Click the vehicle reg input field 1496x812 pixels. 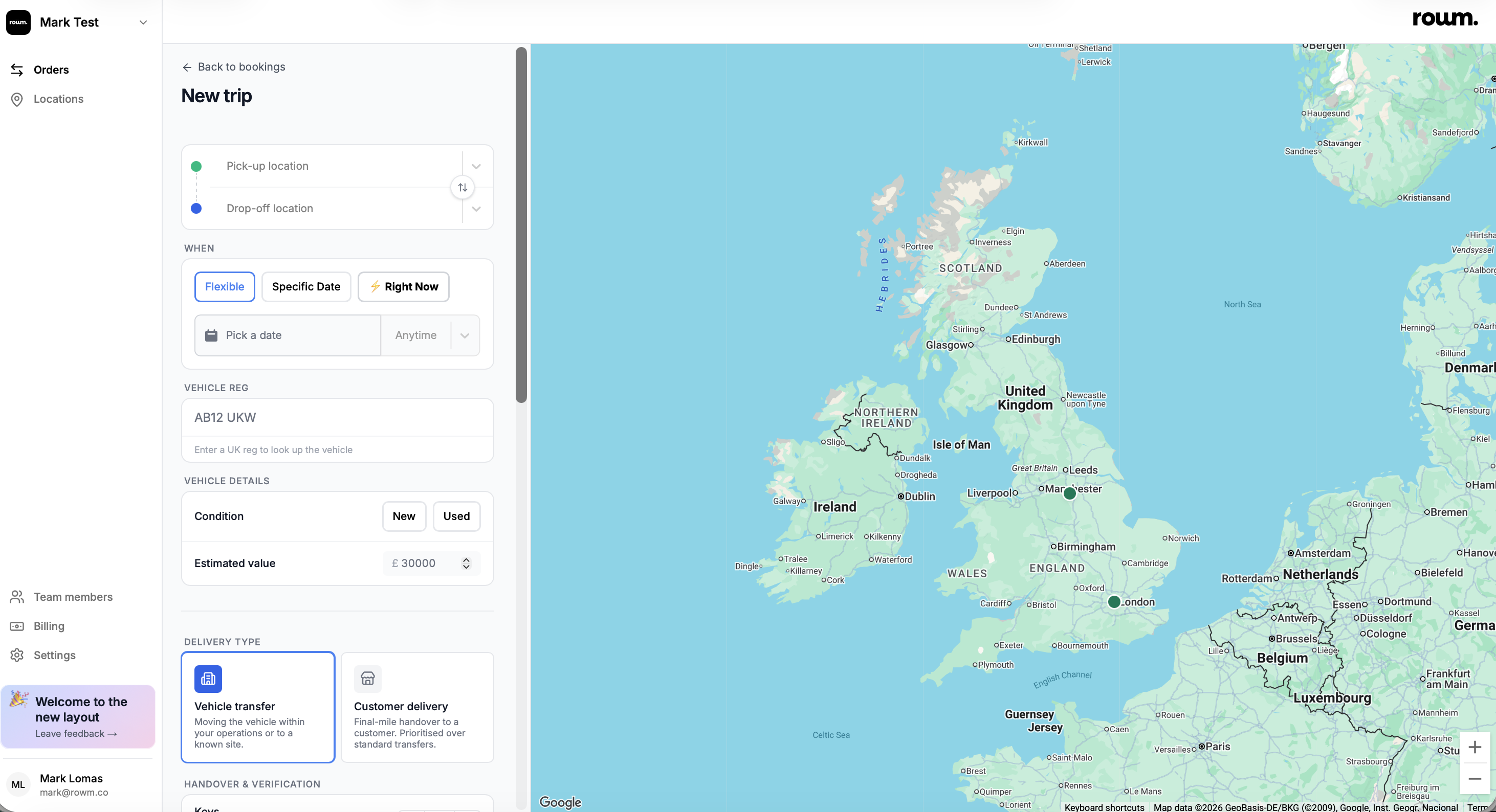pos(337,417)
